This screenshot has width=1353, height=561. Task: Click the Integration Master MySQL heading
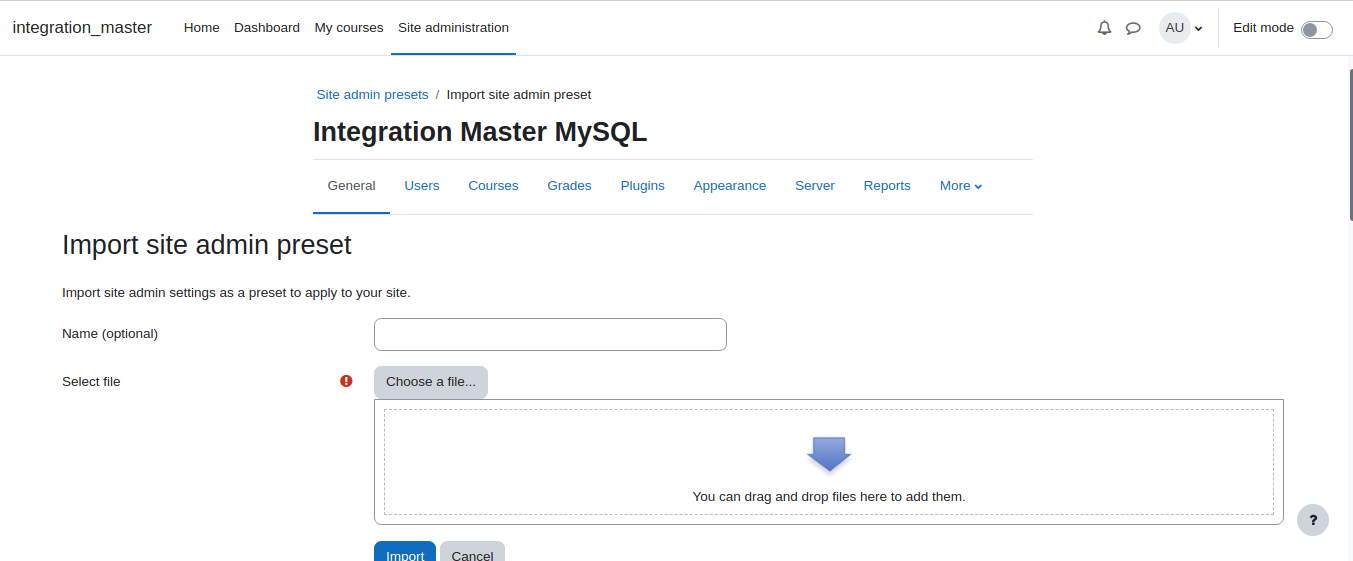tap(480, 132)
